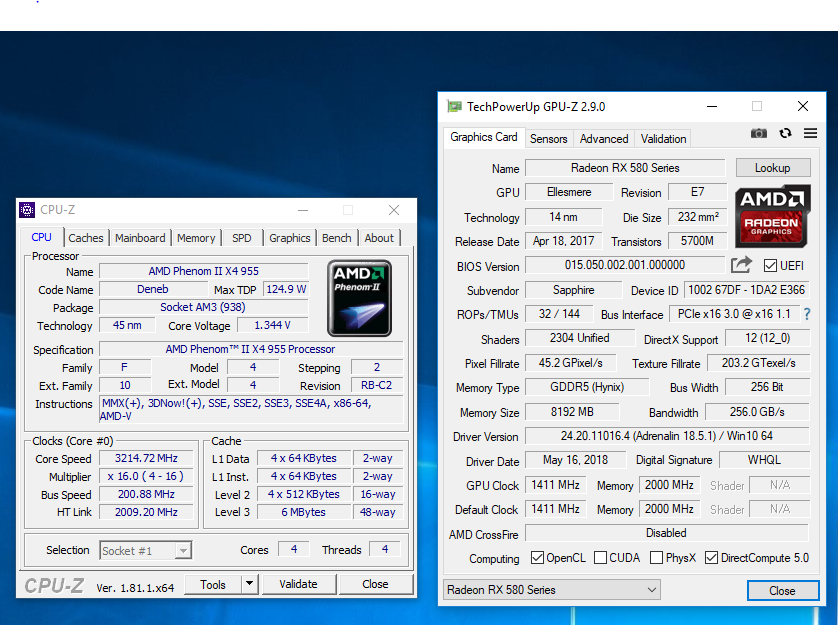
Task: Click the Bus Interface question mark
Action: click(807, 314)
